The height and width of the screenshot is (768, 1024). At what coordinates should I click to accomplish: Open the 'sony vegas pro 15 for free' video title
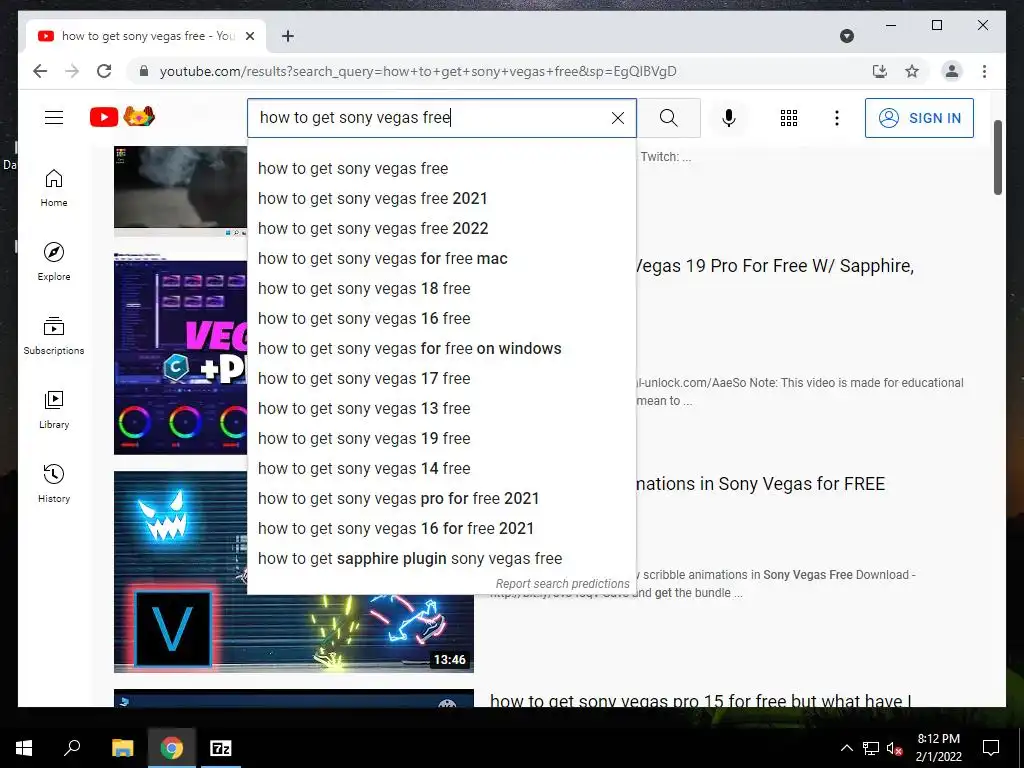700,700
